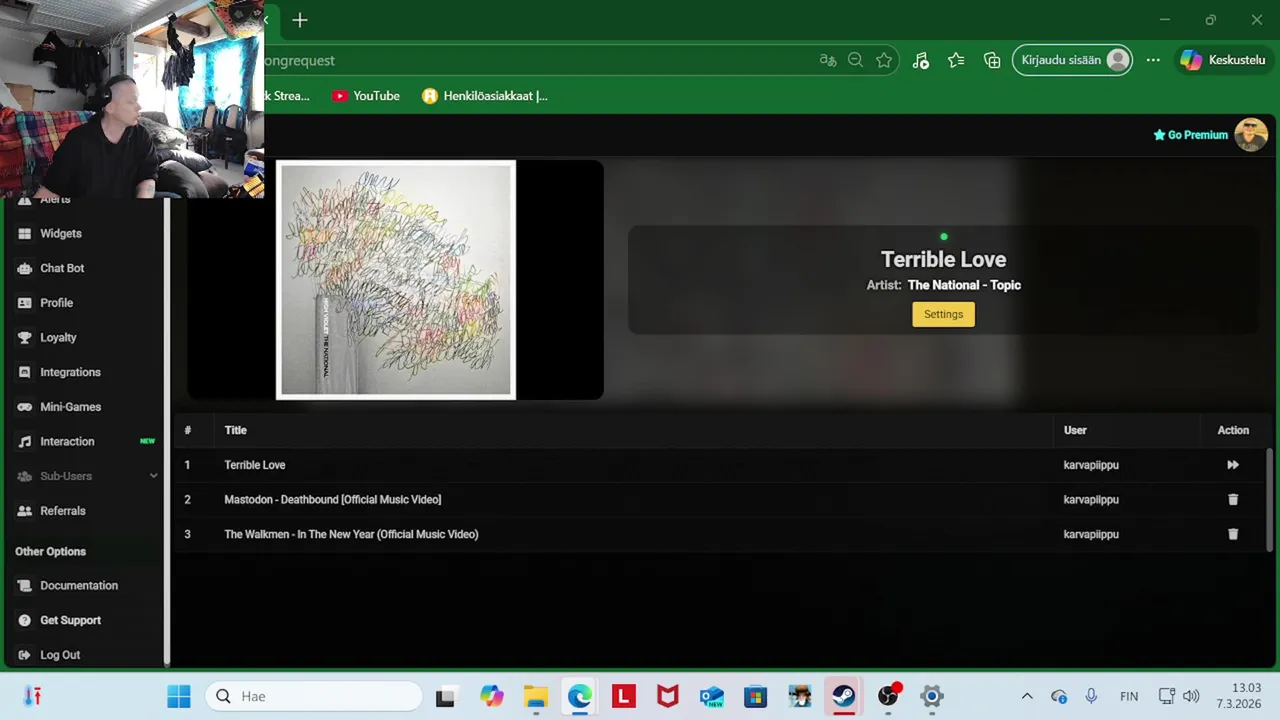The image size is (1280, 720).
Task: Go to the Profile page
Action: [x=56, y=303]
